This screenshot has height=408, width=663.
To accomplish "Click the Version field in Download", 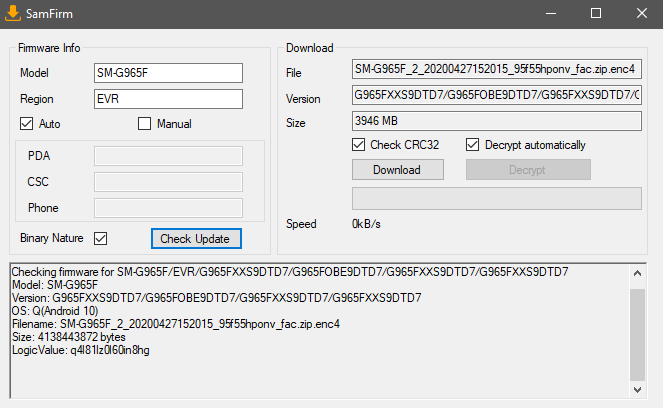I will (x=497, y=95).
